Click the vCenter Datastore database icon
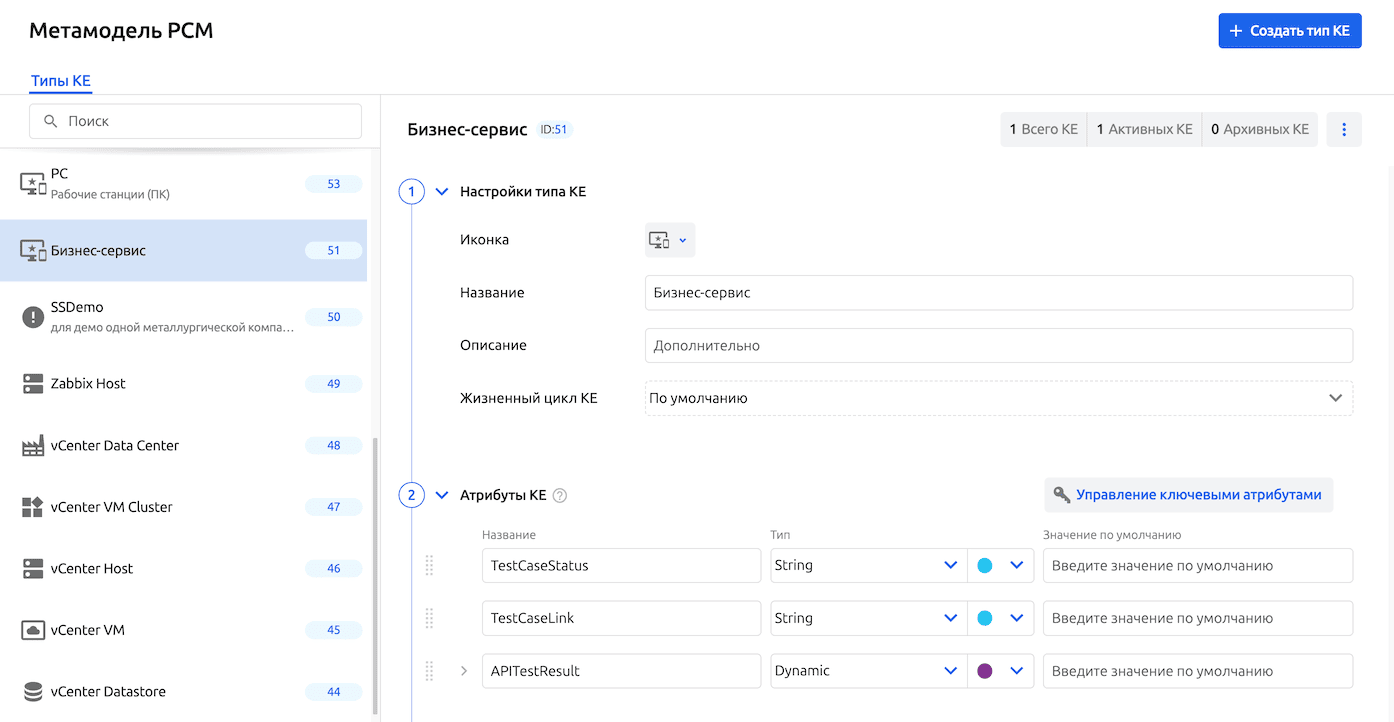The height and width of the screenshot is (722, 1394). coord(33,692)
